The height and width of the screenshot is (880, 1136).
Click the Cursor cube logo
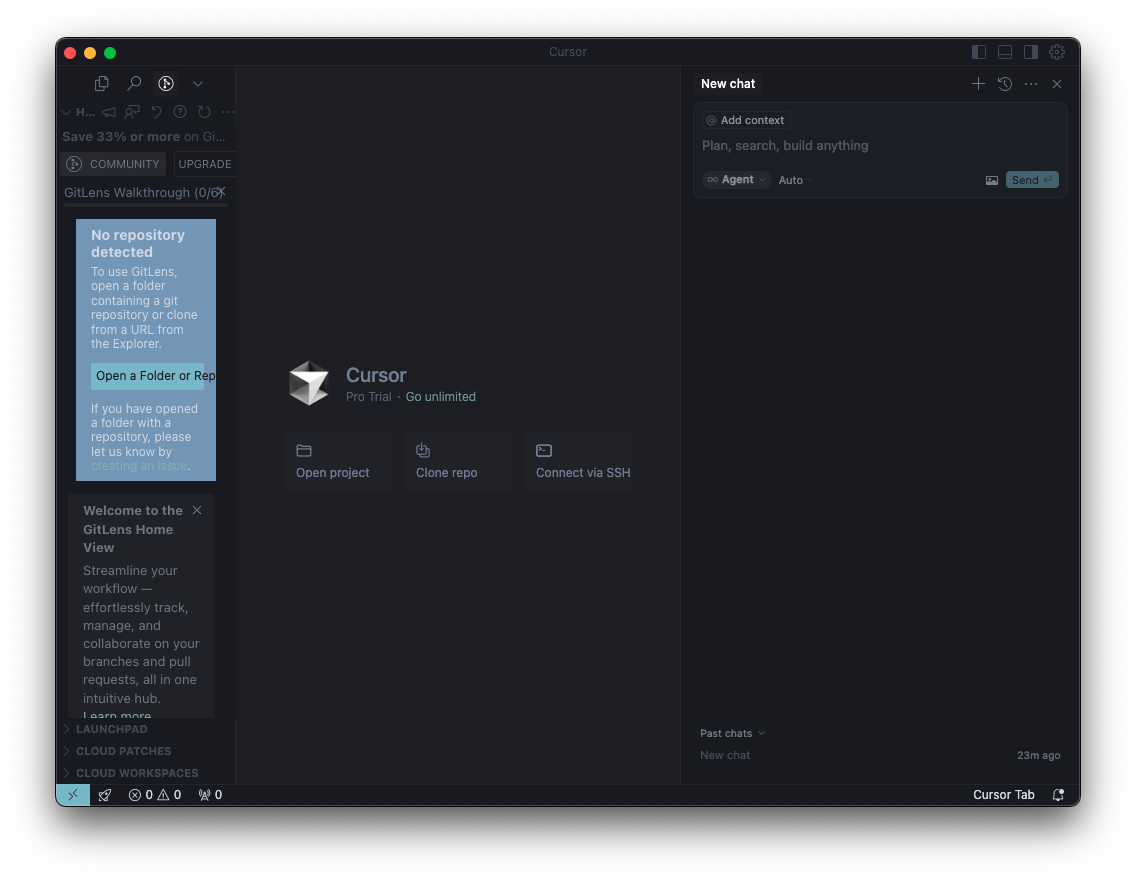(309, 382)
